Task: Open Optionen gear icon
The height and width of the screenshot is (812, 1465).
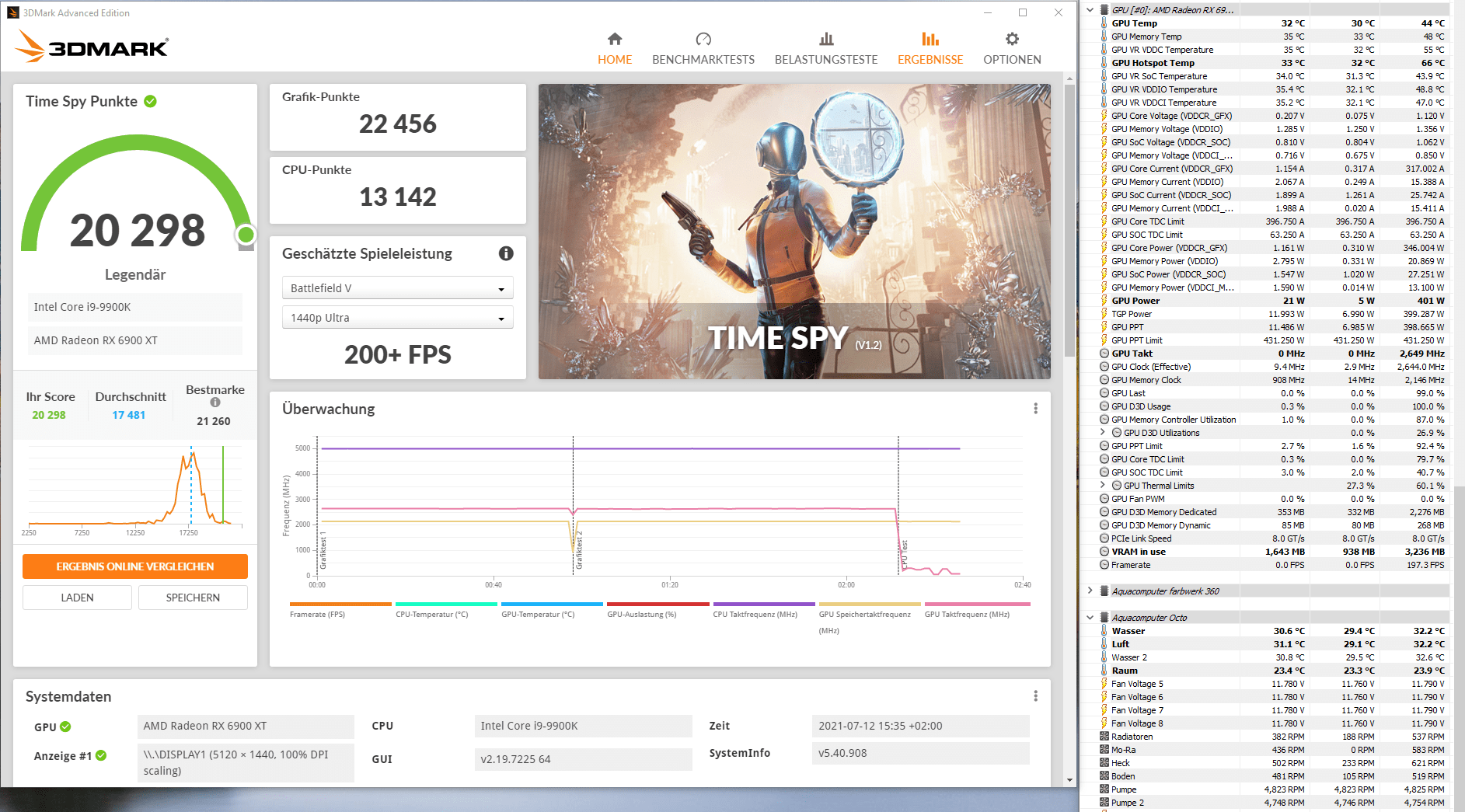Action: [x=1012, y=39]
